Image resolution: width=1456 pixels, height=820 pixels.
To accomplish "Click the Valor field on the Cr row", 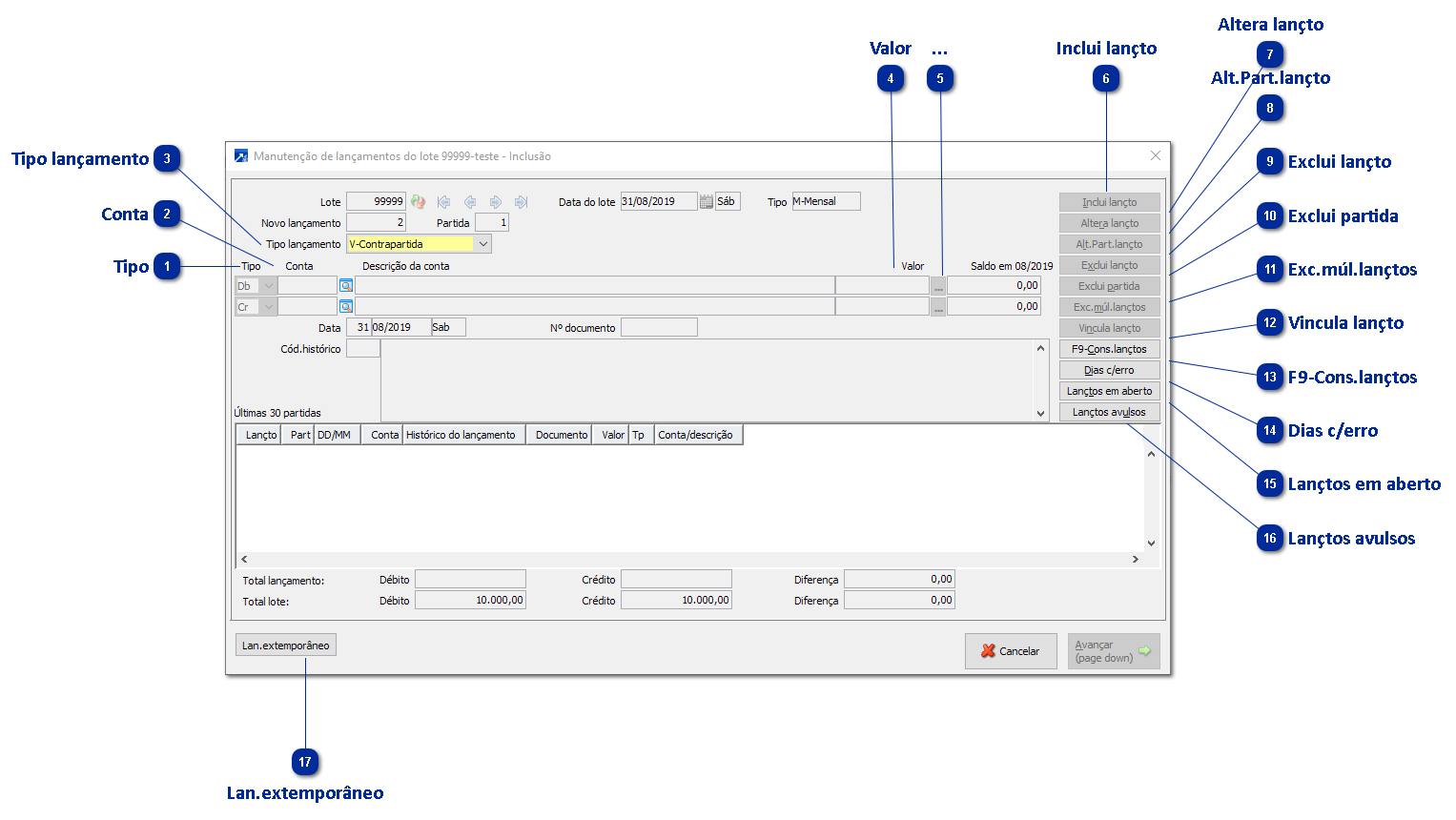I will [x=882, y=306].
